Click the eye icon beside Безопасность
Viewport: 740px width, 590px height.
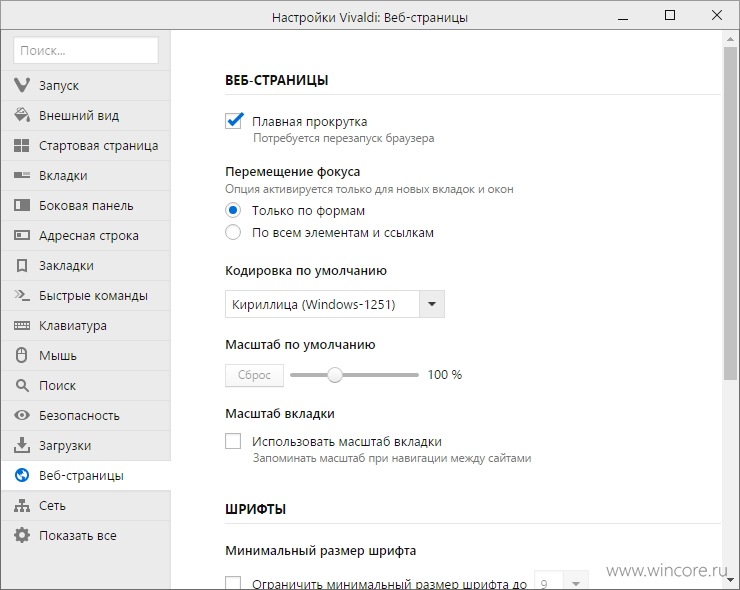click(22, 415)
